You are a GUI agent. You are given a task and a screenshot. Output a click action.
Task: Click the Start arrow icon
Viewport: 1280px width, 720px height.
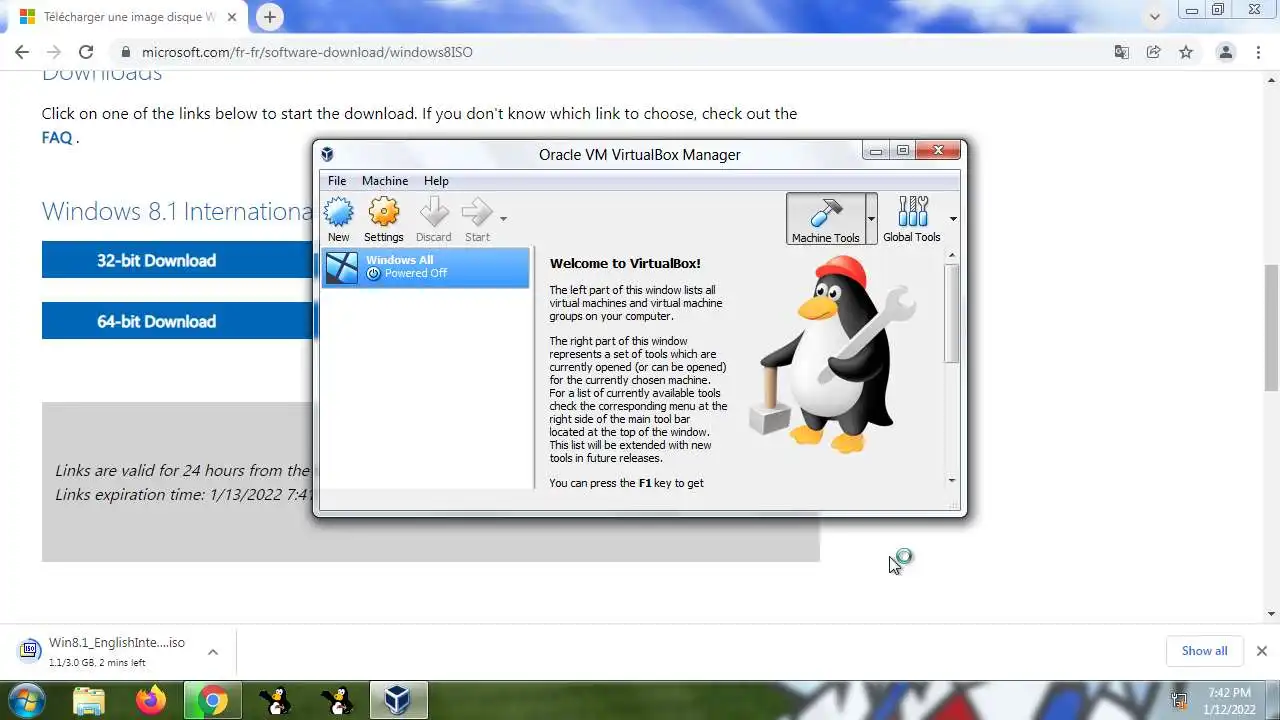[x=477, y=219]
